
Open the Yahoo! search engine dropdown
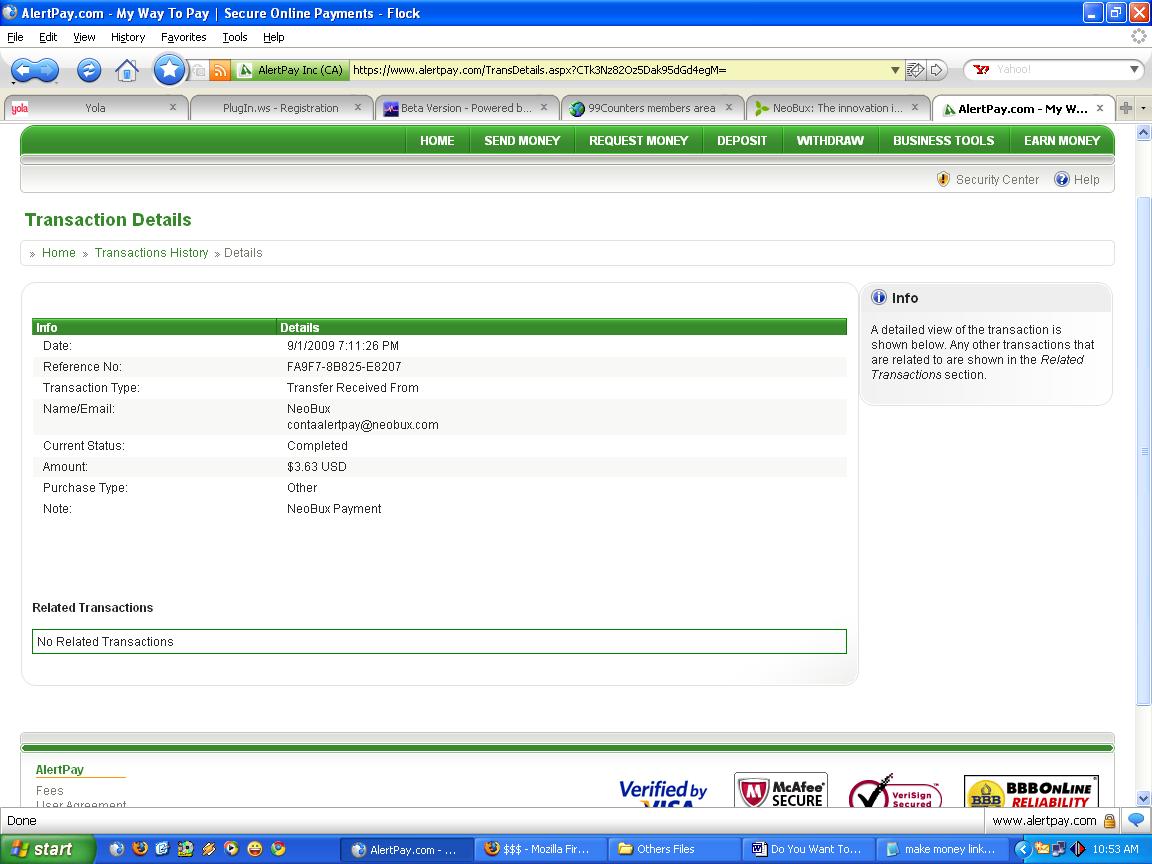pyautogui.click(x=1132, y=70)
